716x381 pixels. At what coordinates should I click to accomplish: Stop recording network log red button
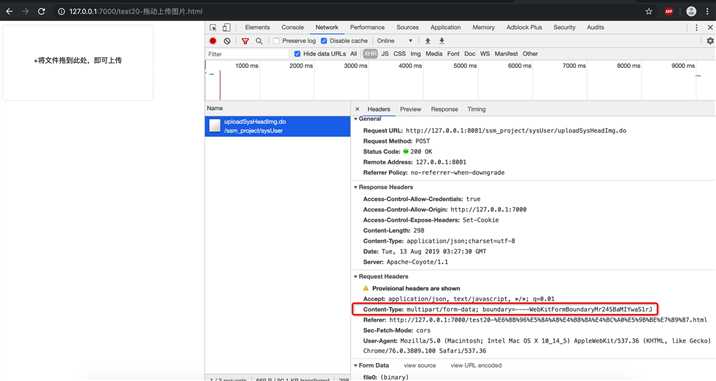pos(213,41)
